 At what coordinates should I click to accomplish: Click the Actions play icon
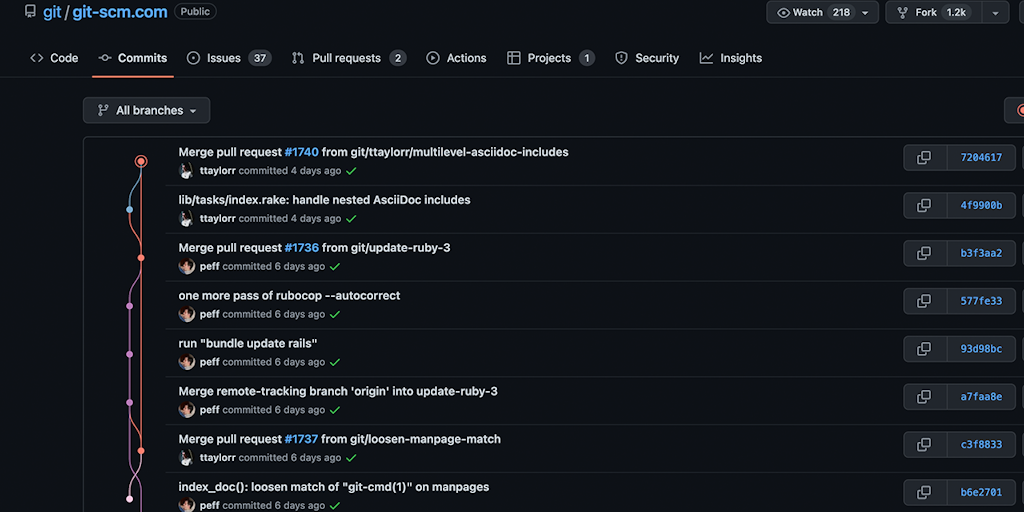(x=433, y=58)
